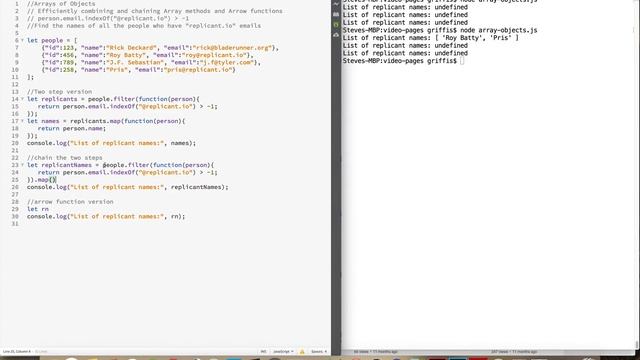
Task: Click the Line 25, Column cursor position indicator
Action: point(17,351)
